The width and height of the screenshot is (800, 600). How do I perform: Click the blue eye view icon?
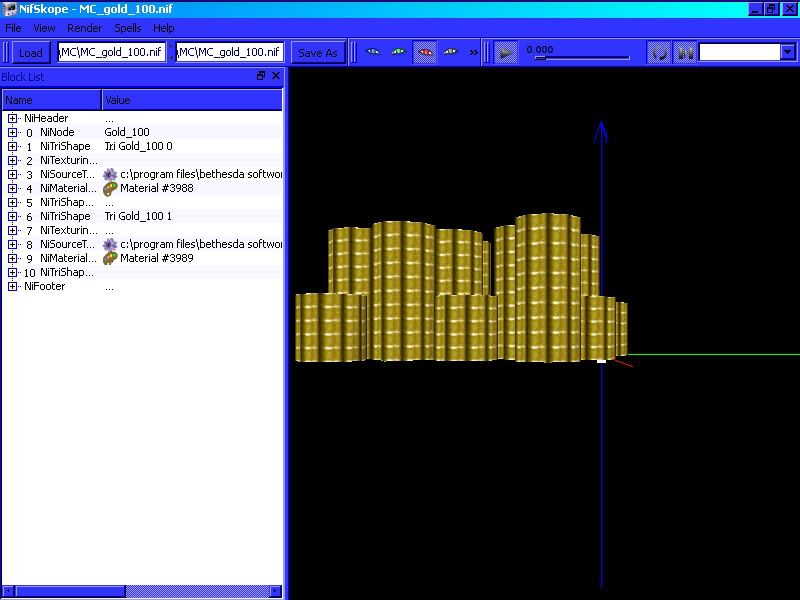[373, 52]
